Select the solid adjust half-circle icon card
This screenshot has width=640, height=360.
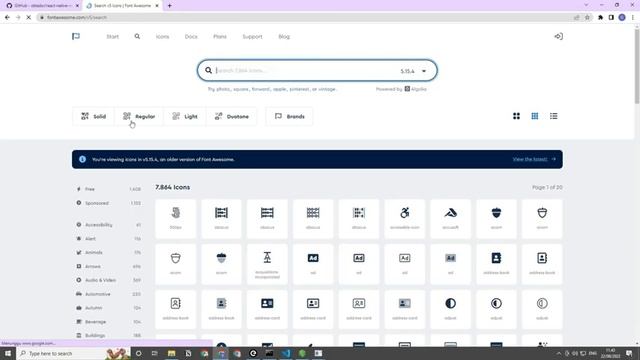coord(451,309)
